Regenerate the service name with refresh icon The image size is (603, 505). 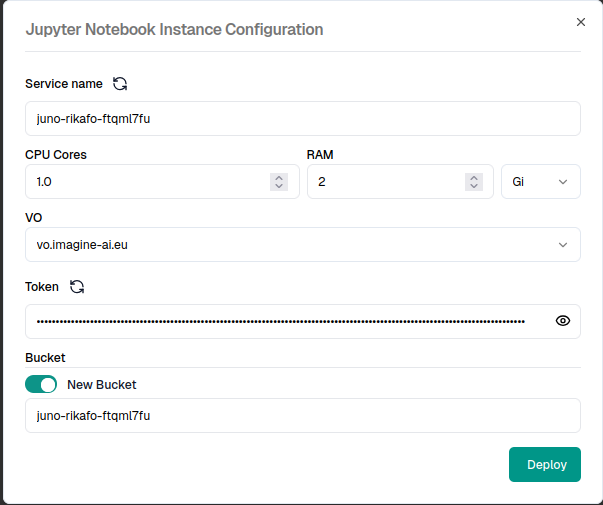(120, 83)
